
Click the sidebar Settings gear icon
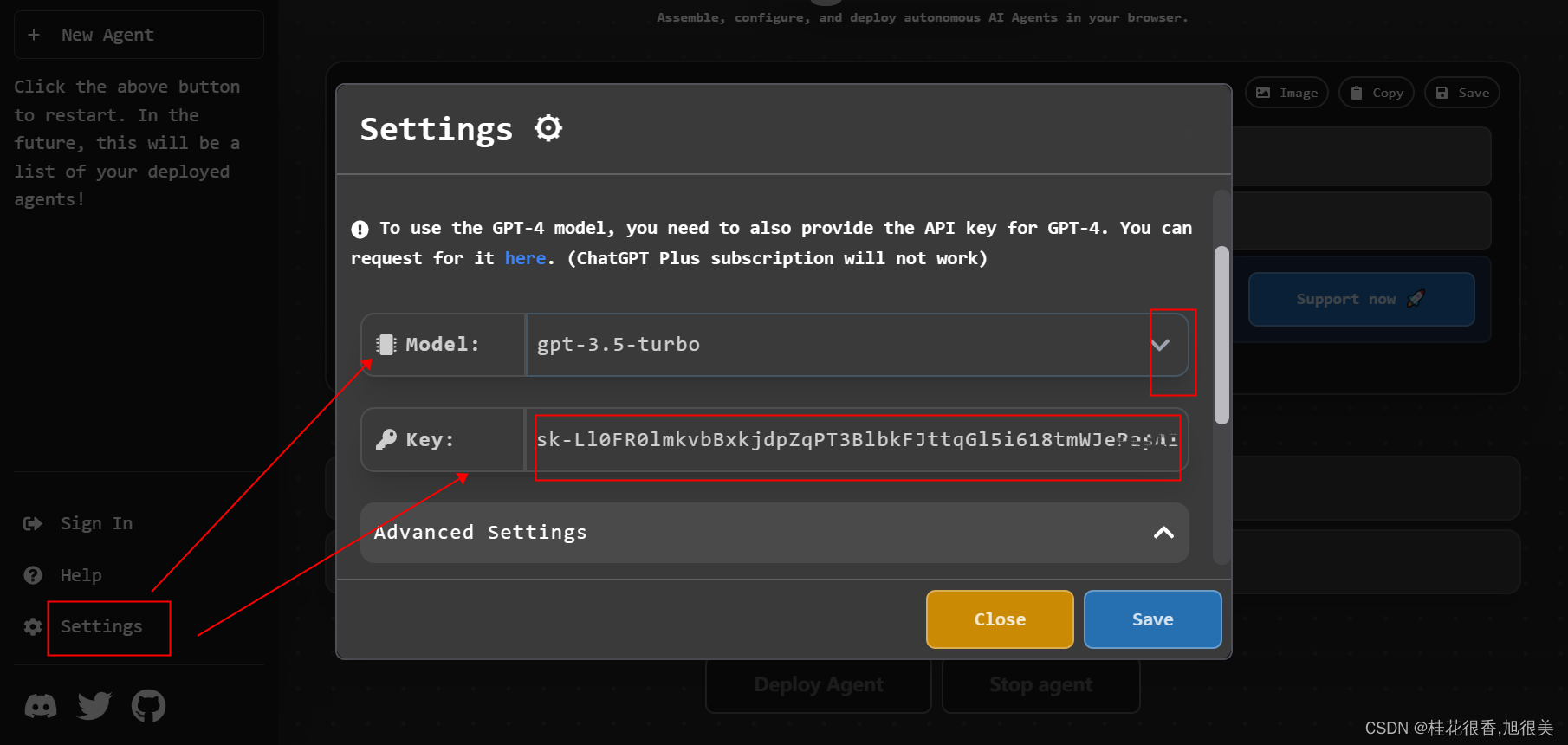33,626
